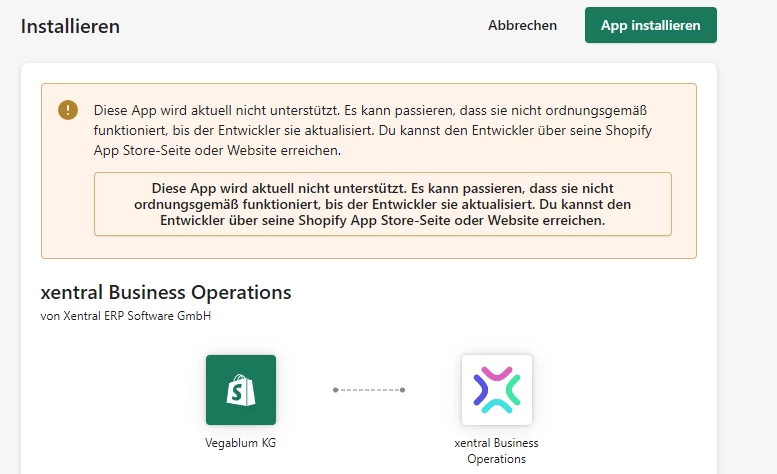The height and width of the screenshot is (474, 777).
Task: Click the App installieren button
Action: 651,25
